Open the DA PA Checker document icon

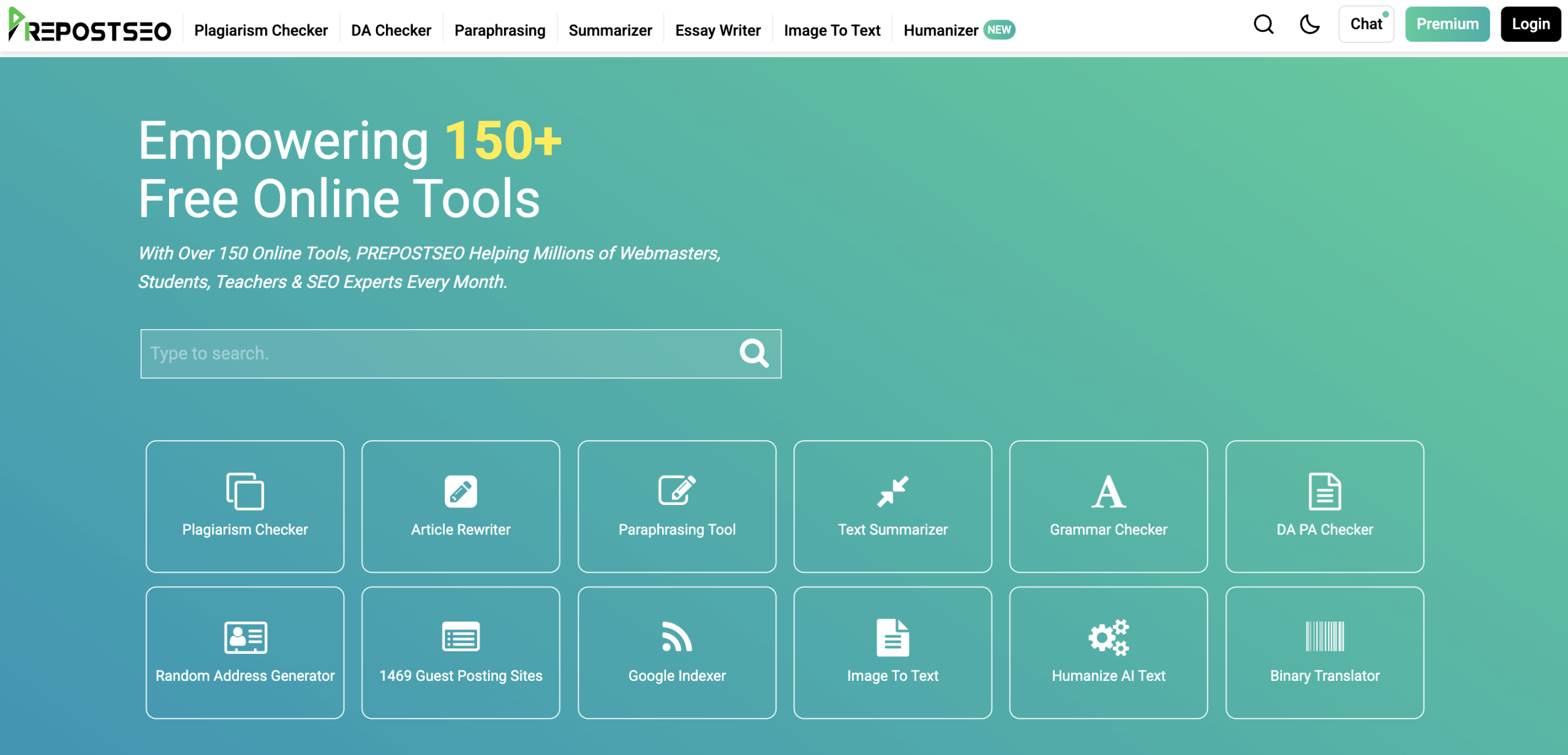tap(1324, 491)
